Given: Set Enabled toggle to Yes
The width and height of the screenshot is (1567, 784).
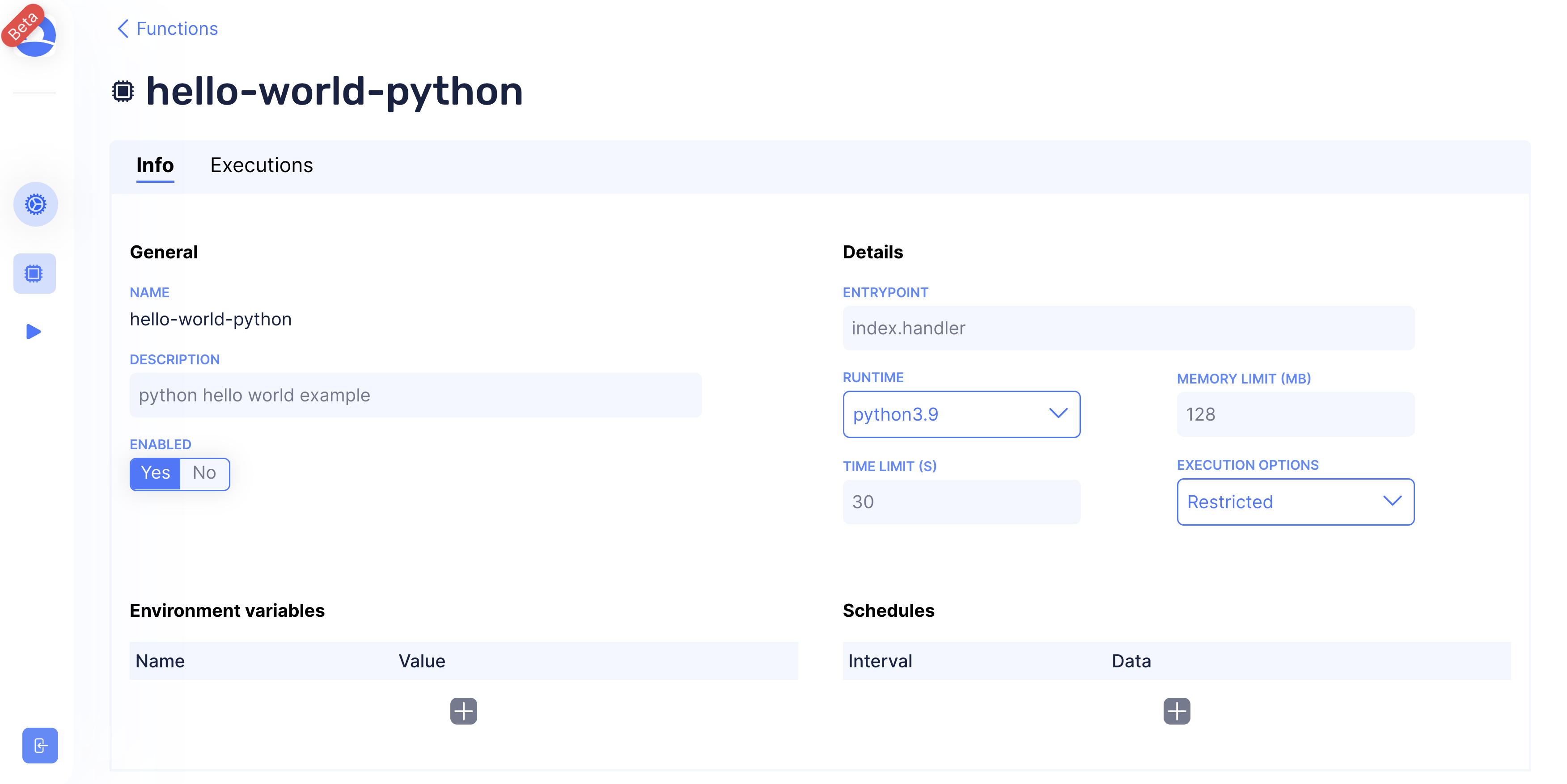Looking at the screenshot, I should click(155, 473).
